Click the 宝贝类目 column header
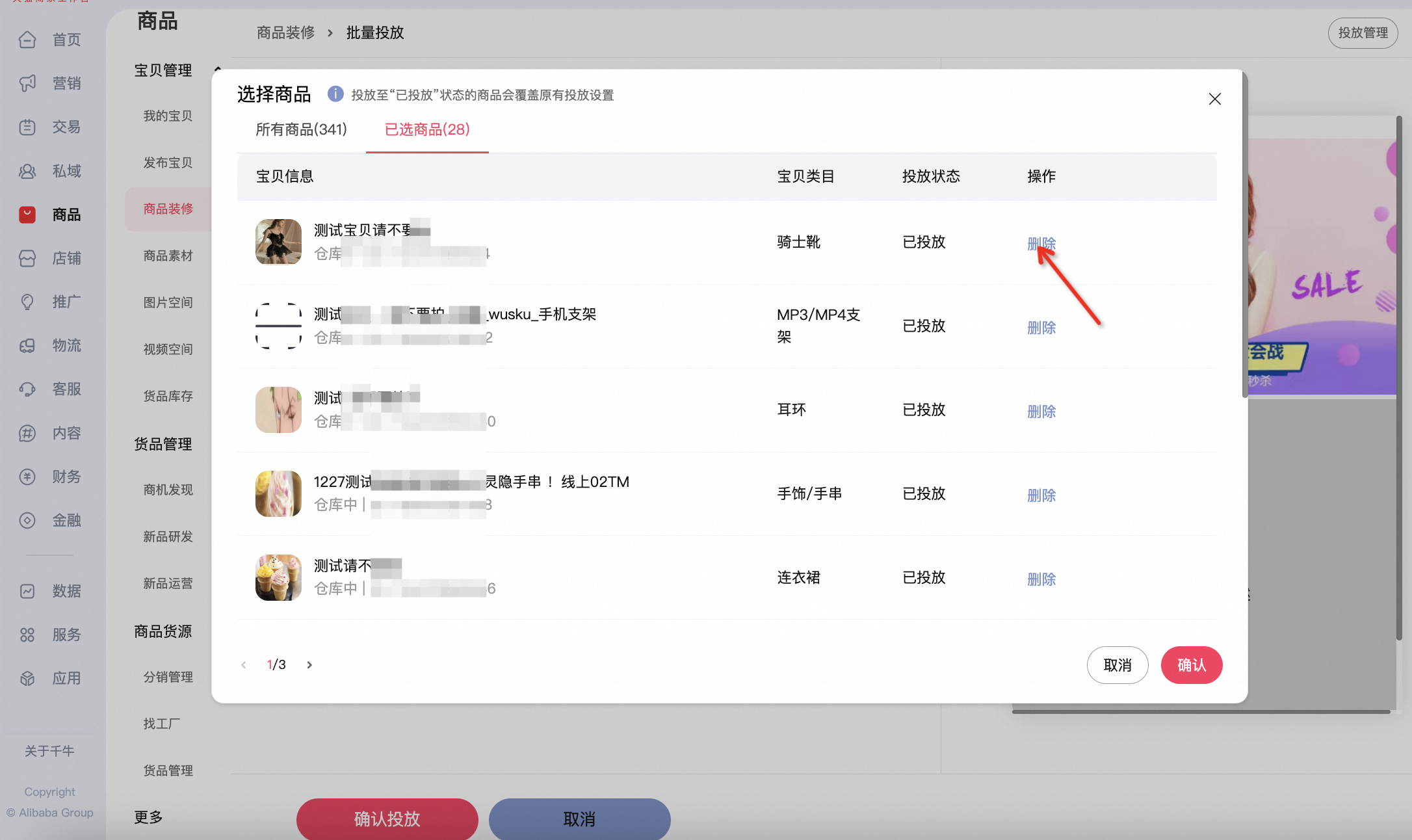Viewport: 1412px width, 840px height. [805, 176]
